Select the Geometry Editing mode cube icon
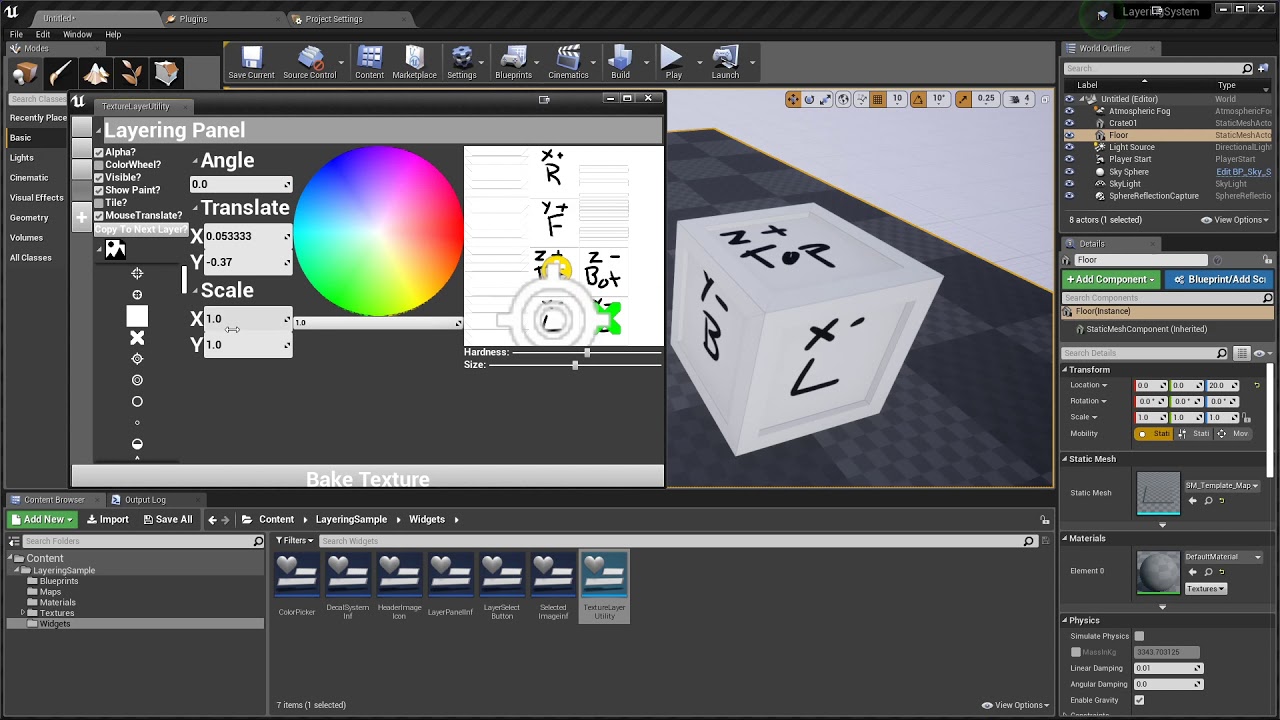Image resolution: width=1280 pixels, height=720 pixels. point(167,73)
